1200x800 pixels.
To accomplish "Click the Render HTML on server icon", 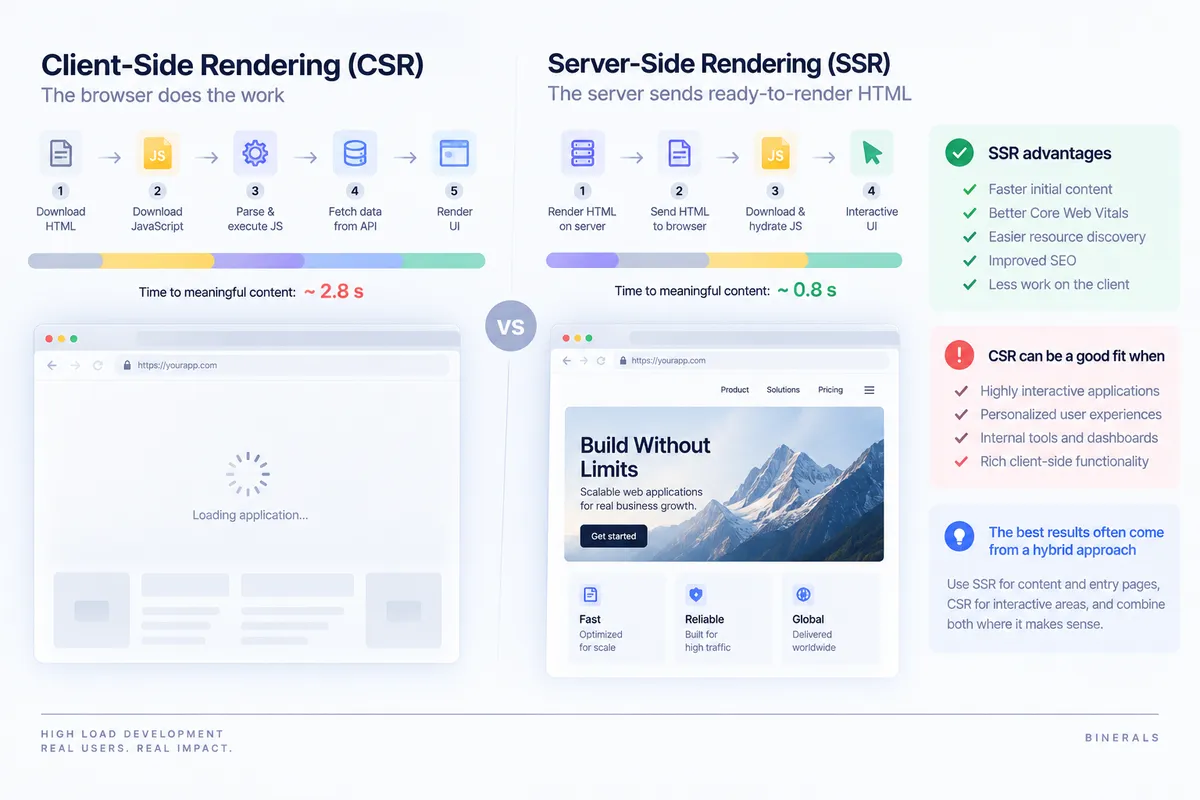I will (582, 153).
